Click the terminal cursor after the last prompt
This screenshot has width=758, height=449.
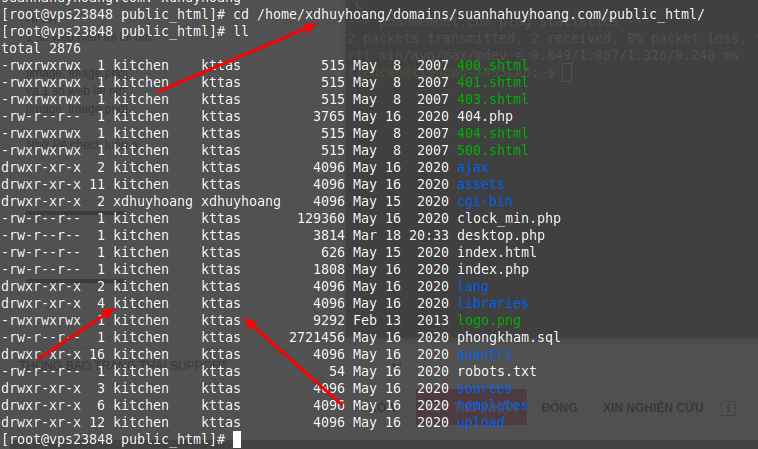(x=237, y=439)
